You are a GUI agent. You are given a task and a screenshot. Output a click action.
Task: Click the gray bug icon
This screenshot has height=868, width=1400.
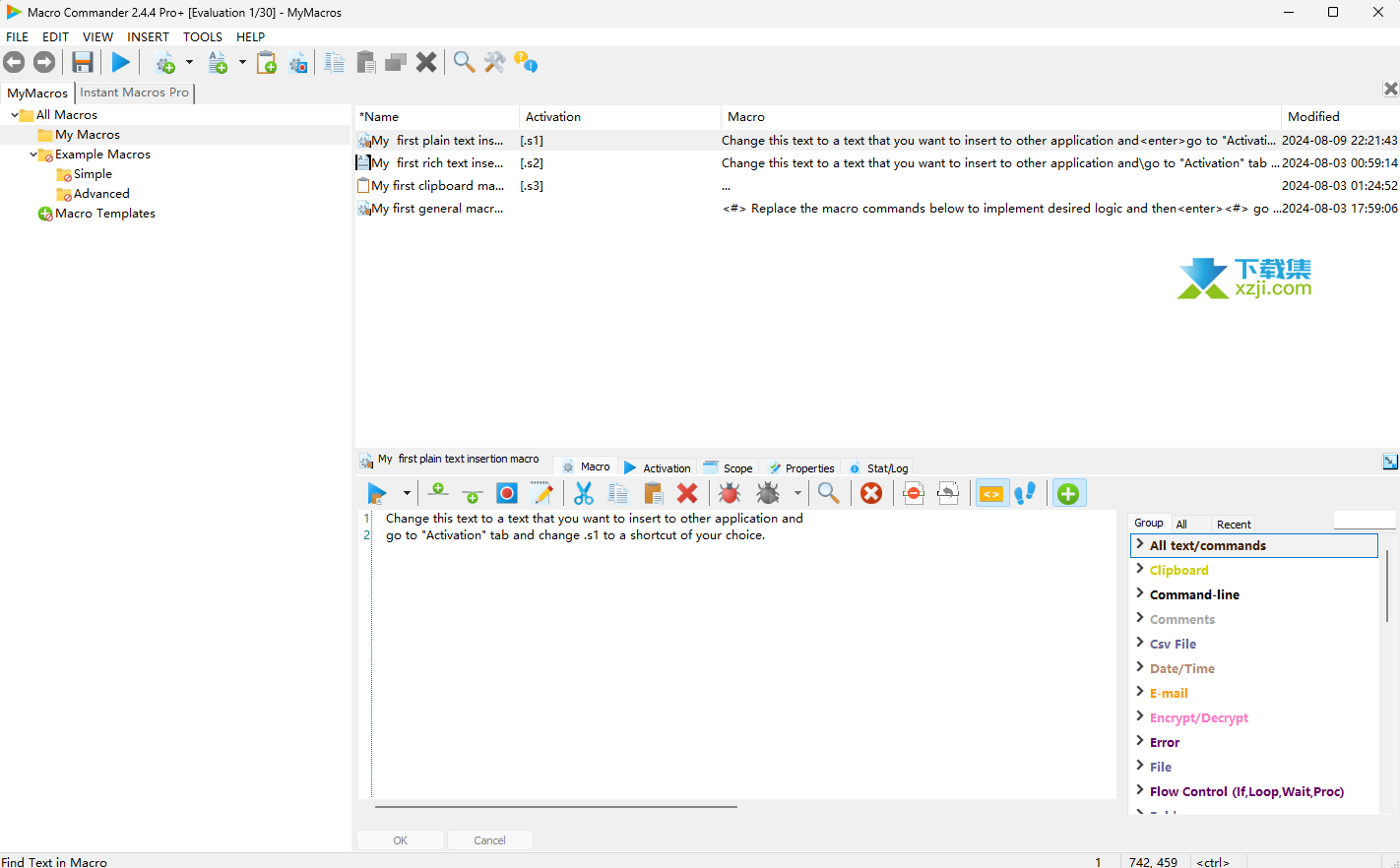[768, 493]
